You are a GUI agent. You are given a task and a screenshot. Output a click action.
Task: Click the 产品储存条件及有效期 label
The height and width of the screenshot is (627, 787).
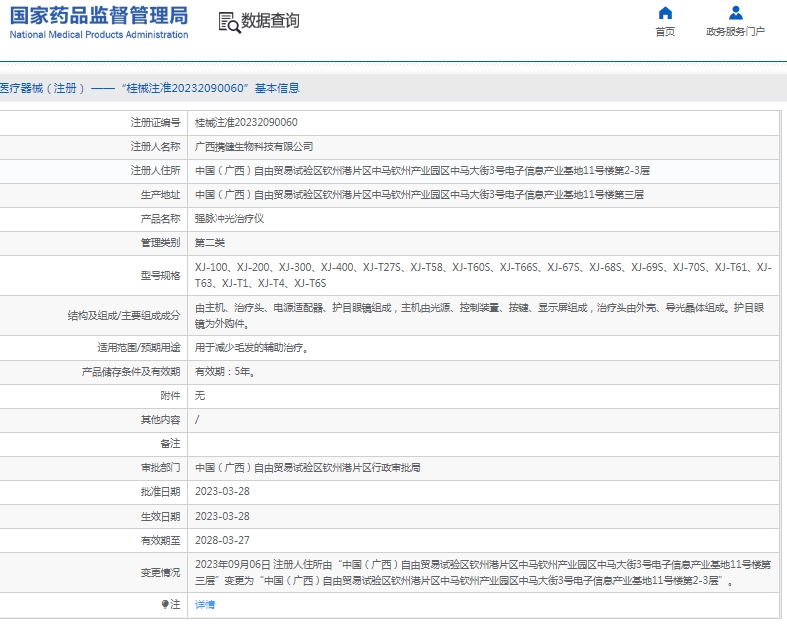130,372
